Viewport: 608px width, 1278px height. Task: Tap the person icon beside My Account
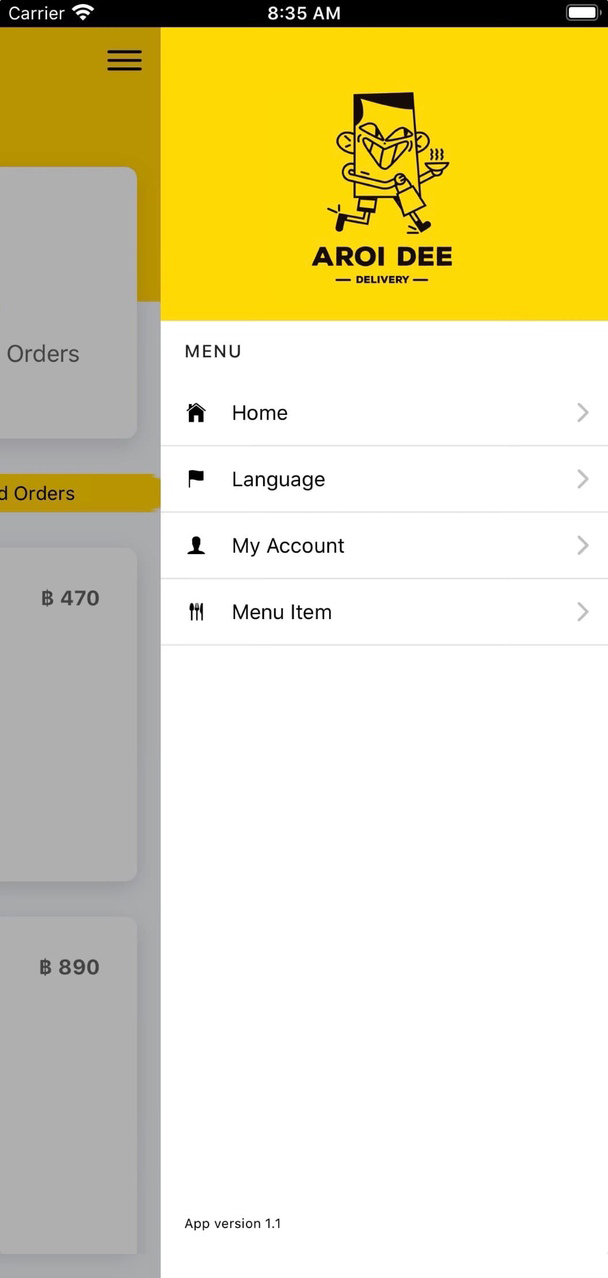[196, 546]
